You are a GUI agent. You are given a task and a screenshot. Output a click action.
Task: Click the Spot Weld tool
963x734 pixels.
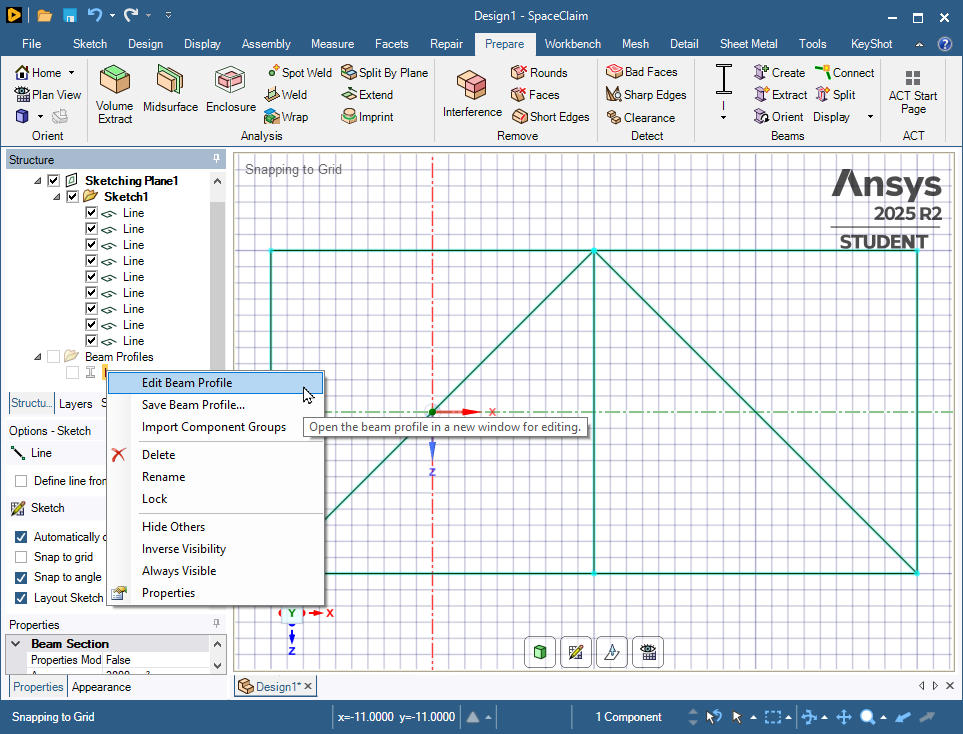299,73
